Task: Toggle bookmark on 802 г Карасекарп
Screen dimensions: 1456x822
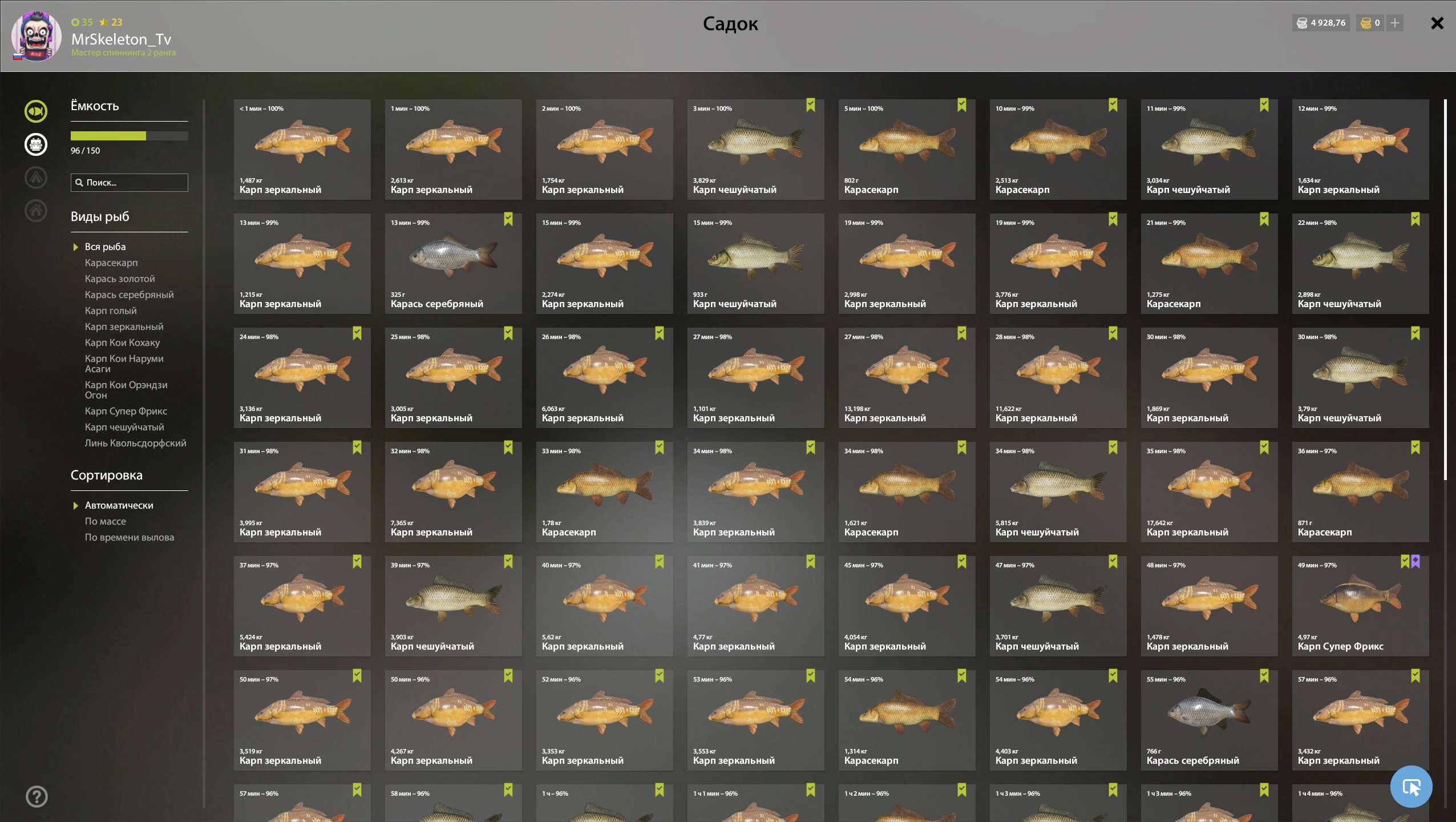Action: pos(962,105)
